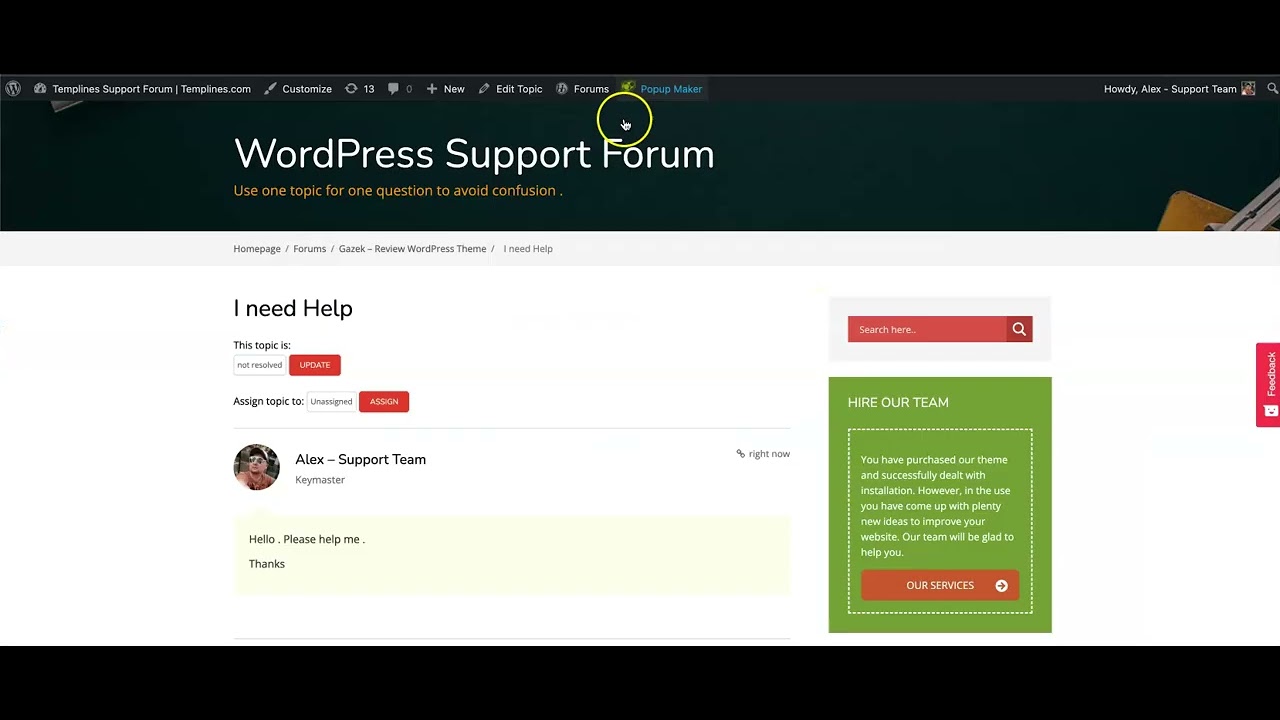This screenshot has height=720, width=1280.
Task: Open Forums breadcrumb link
Action: tap(310, 249)
